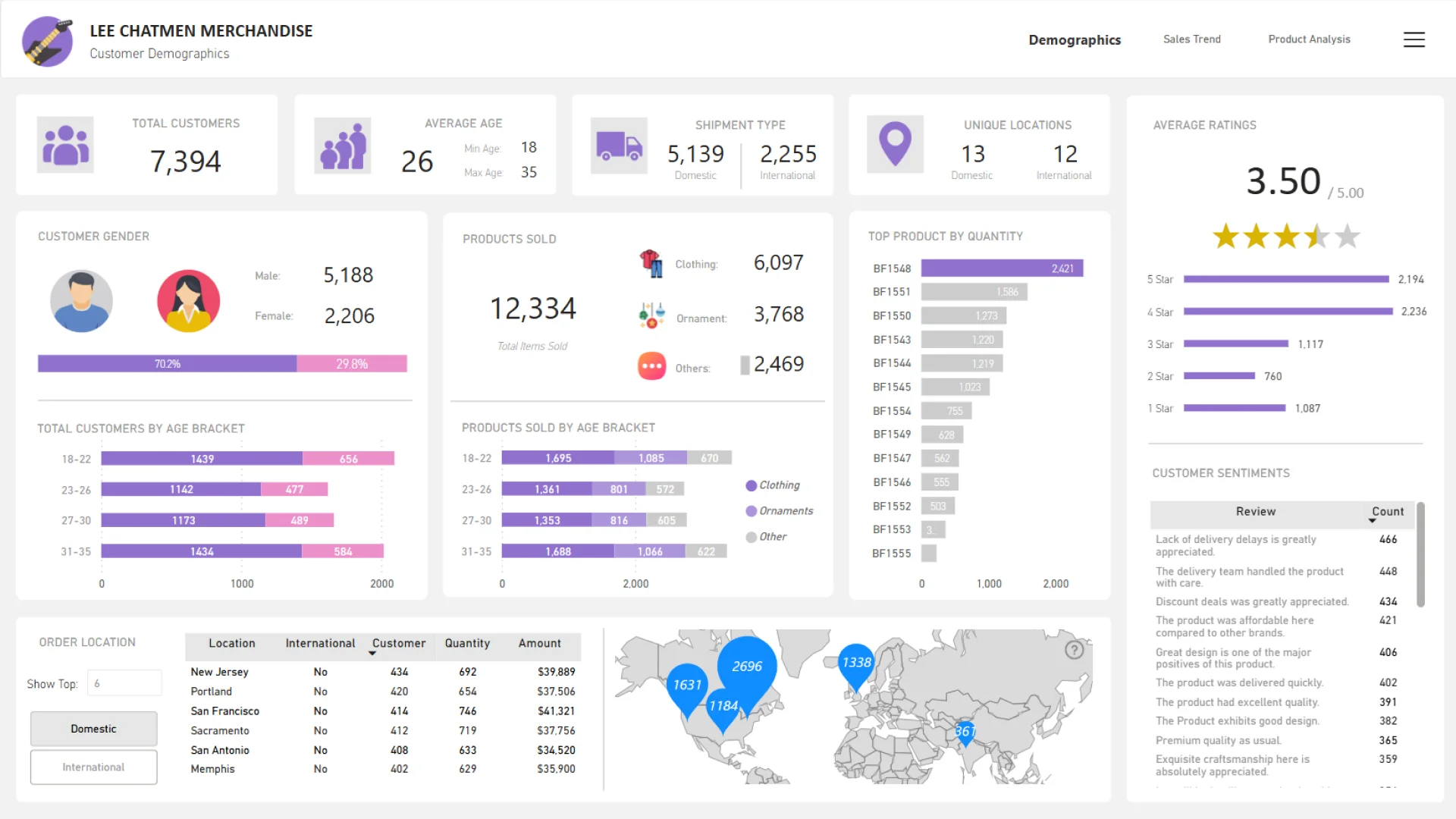Click the guitar logo icon

[x=48, y=42]
